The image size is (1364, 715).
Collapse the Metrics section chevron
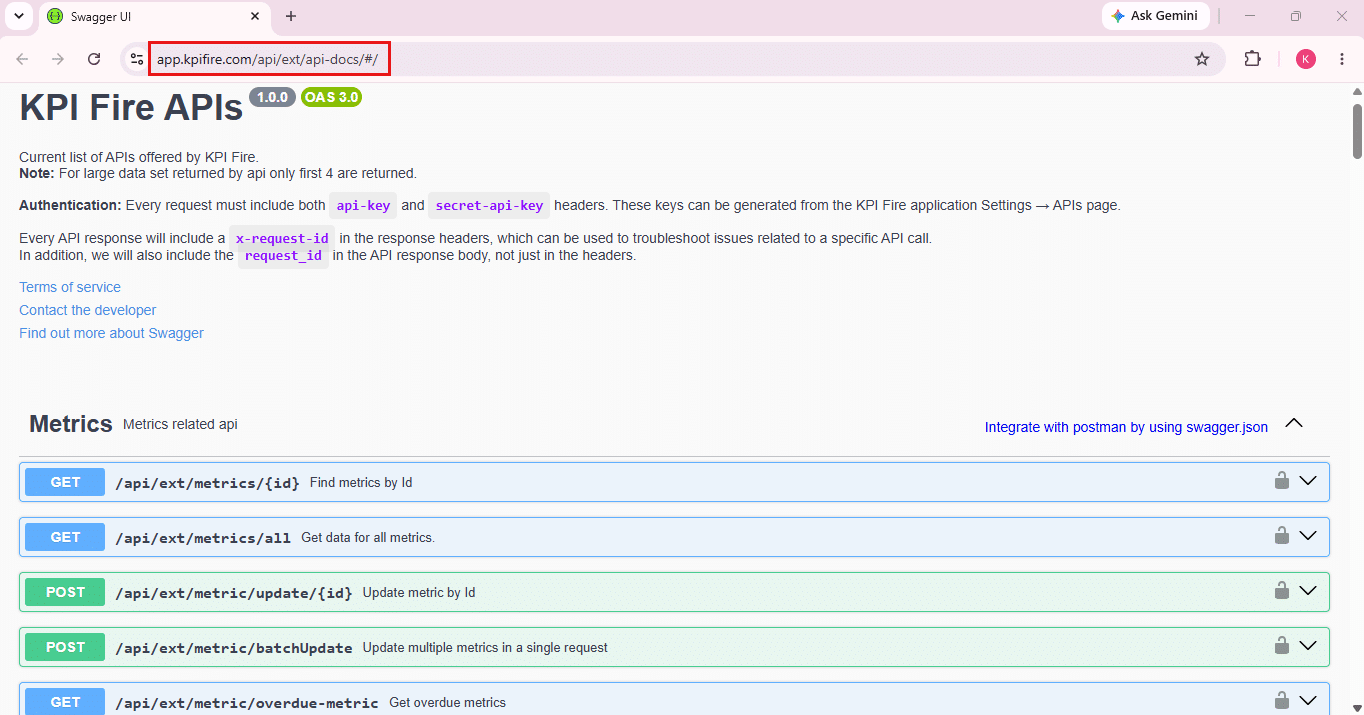[x=1294, y=423]
